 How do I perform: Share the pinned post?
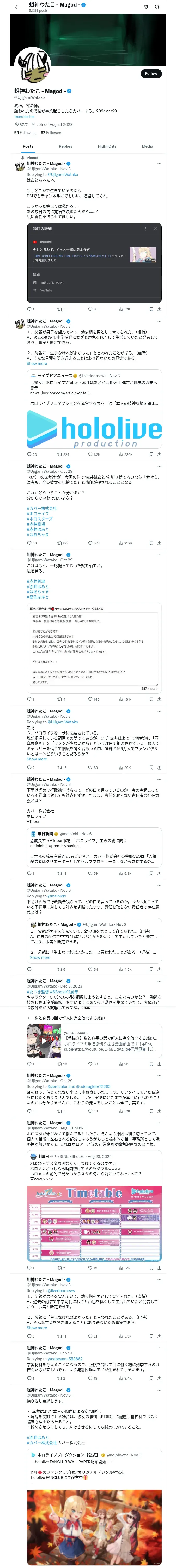pos(159,309)
